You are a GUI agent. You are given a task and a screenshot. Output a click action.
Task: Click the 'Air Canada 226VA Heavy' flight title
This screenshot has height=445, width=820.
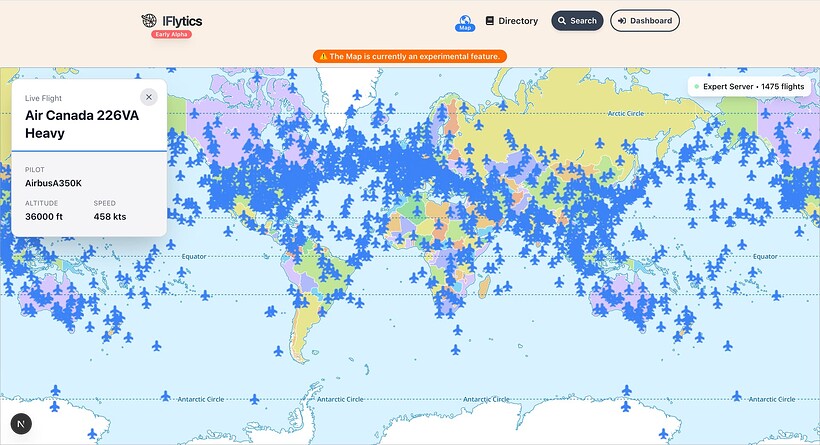pos(82,124)
